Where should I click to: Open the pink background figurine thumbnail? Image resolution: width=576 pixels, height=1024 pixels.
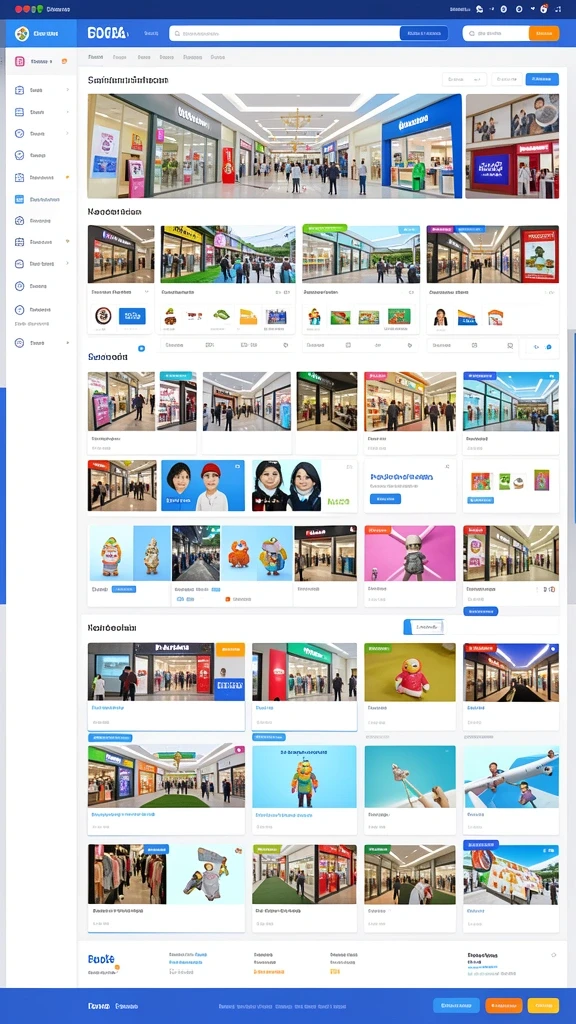point(410,553)
